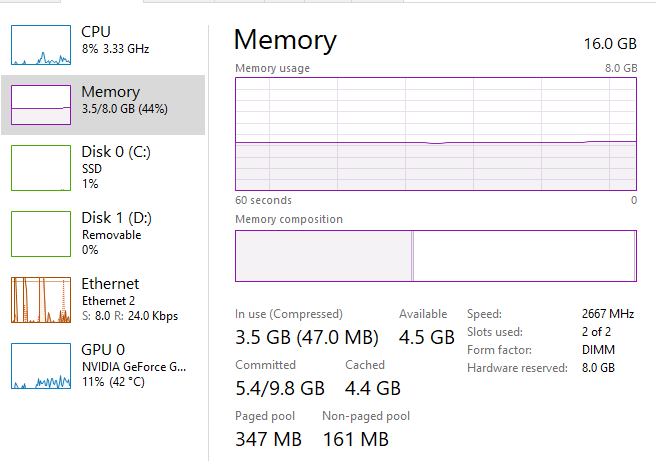Image resolution: width=656 pixels, height=461 pixels.
Task: Click the Hardware reserved 8.0 GB value
Action: pyautogui.click(x=598, y=368)
